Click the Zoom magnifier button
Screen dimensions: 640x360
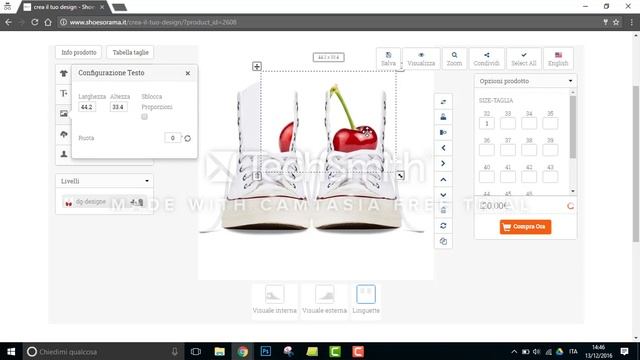454,59
